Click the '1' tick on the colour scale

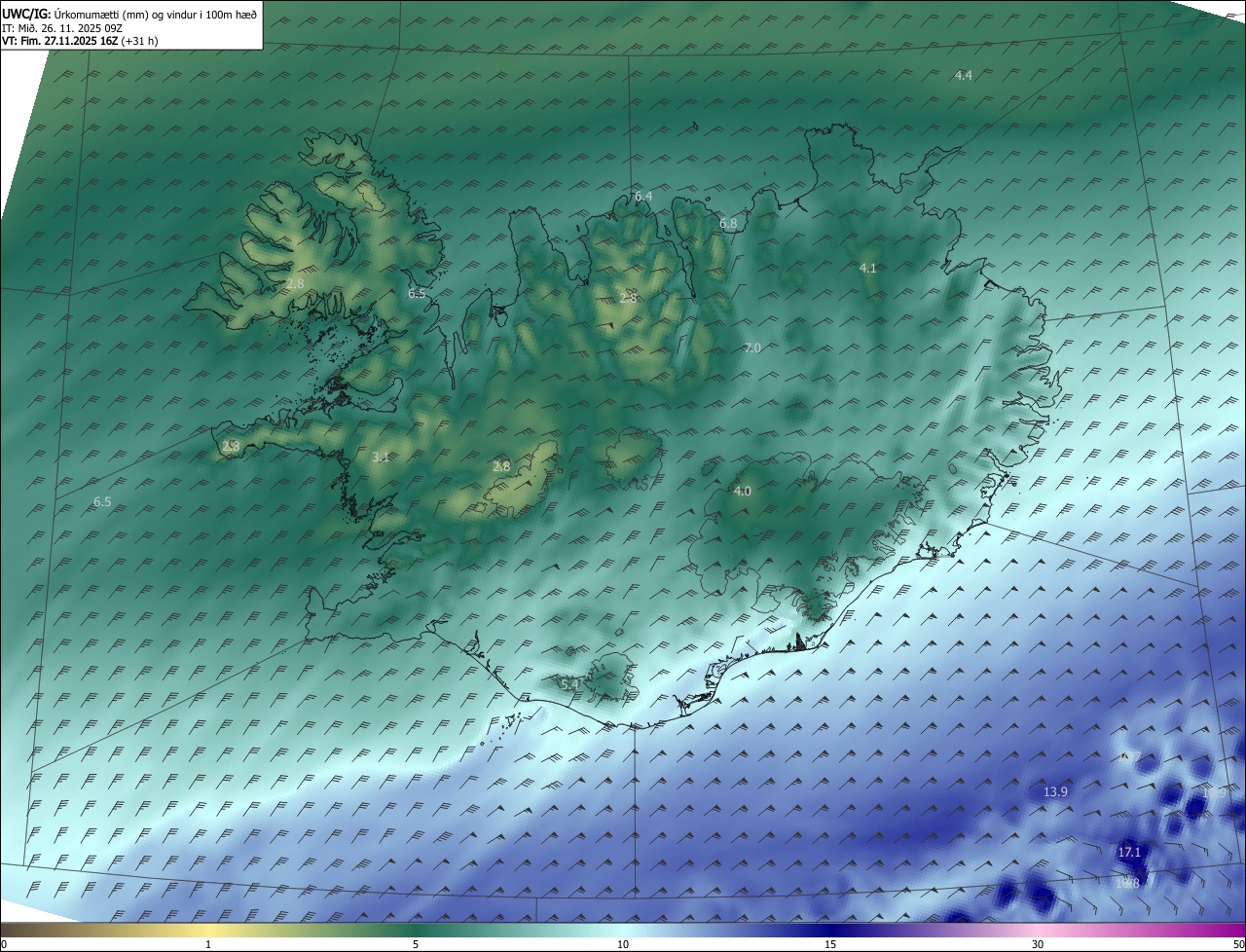tap(208, 944)
